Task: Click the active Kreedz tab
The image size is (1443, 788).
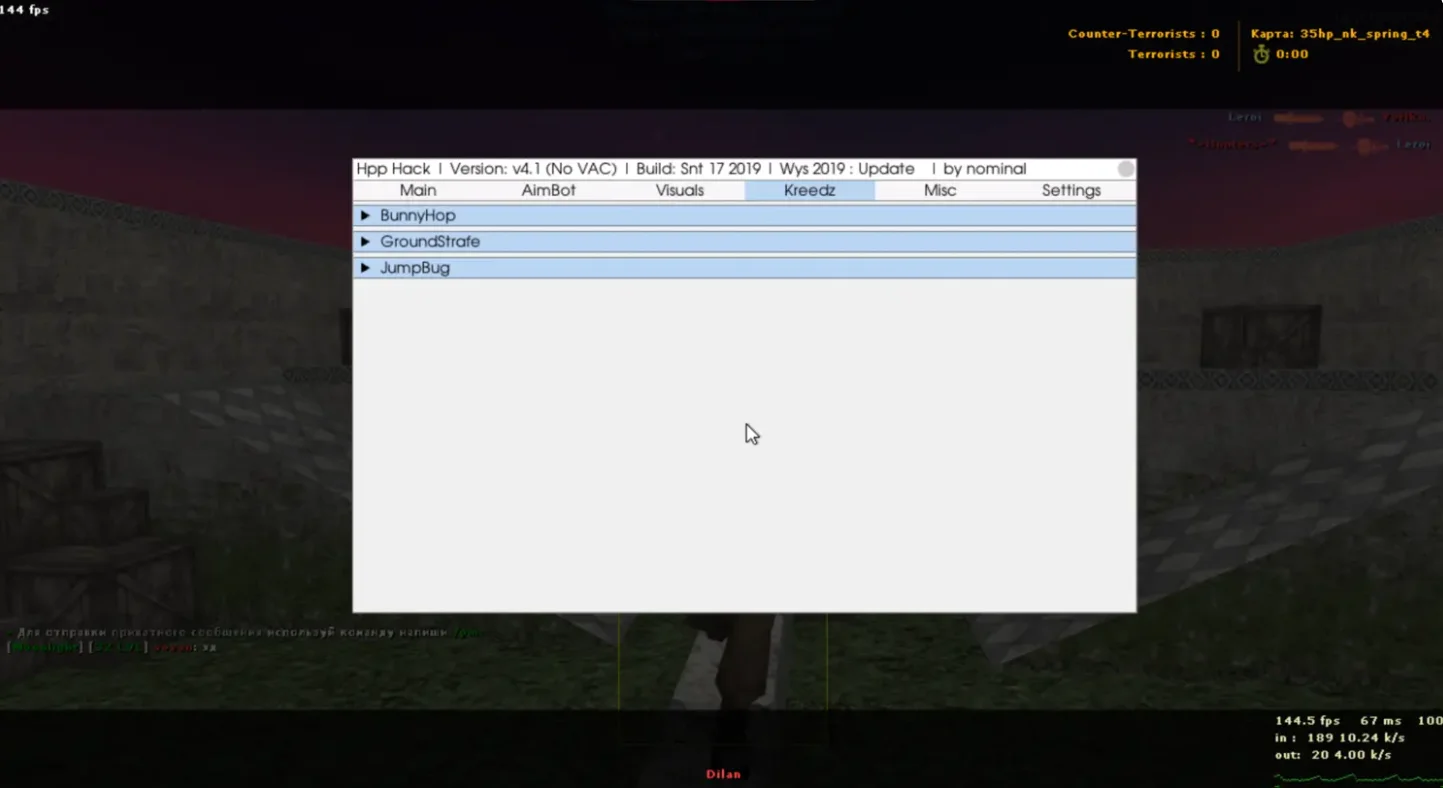Action: point(809,191)
